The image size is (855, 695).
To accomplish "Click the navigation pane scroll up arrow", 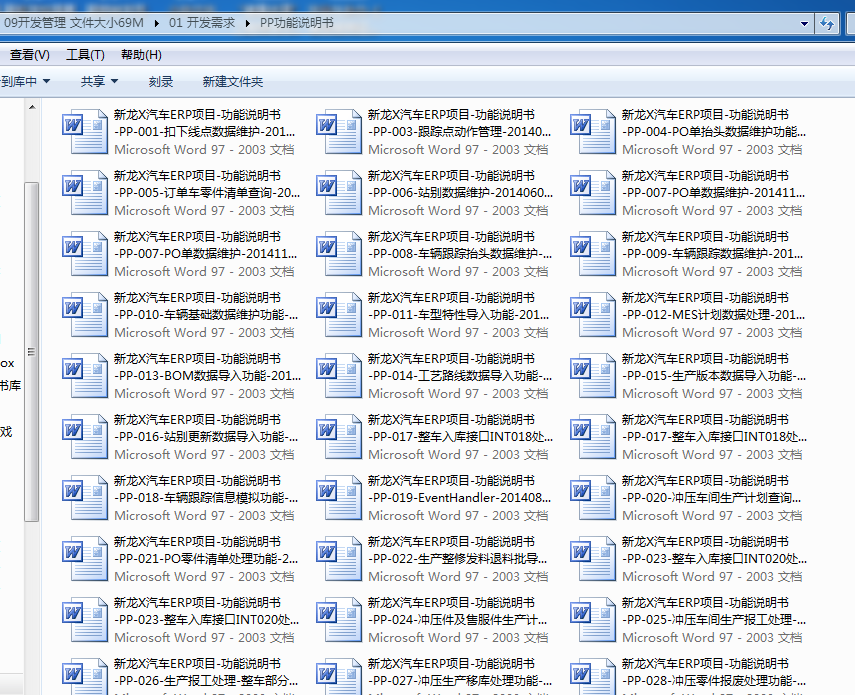I will pos(32,107).
